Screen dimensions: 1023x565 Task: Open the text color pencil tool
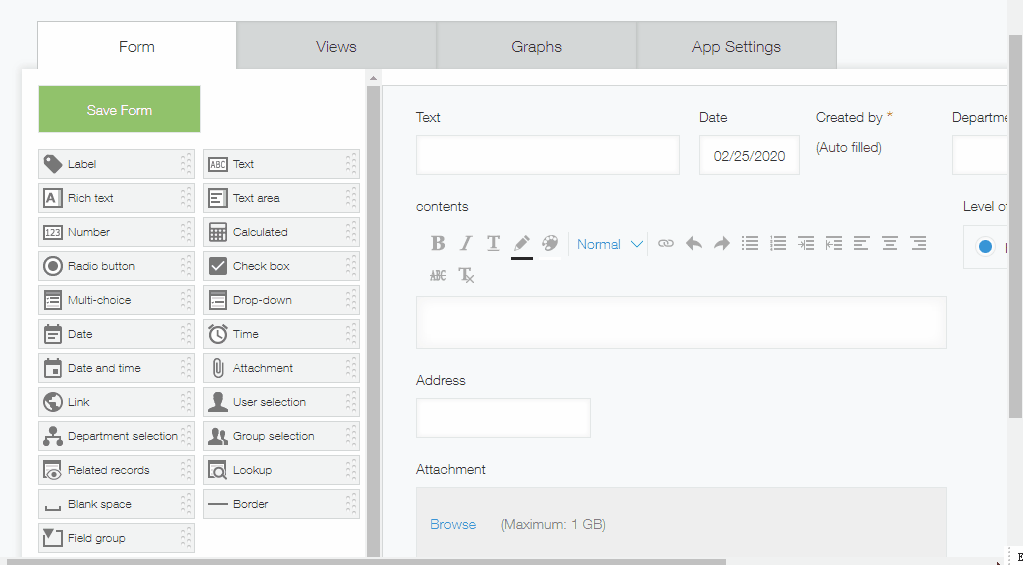[521, 245]
